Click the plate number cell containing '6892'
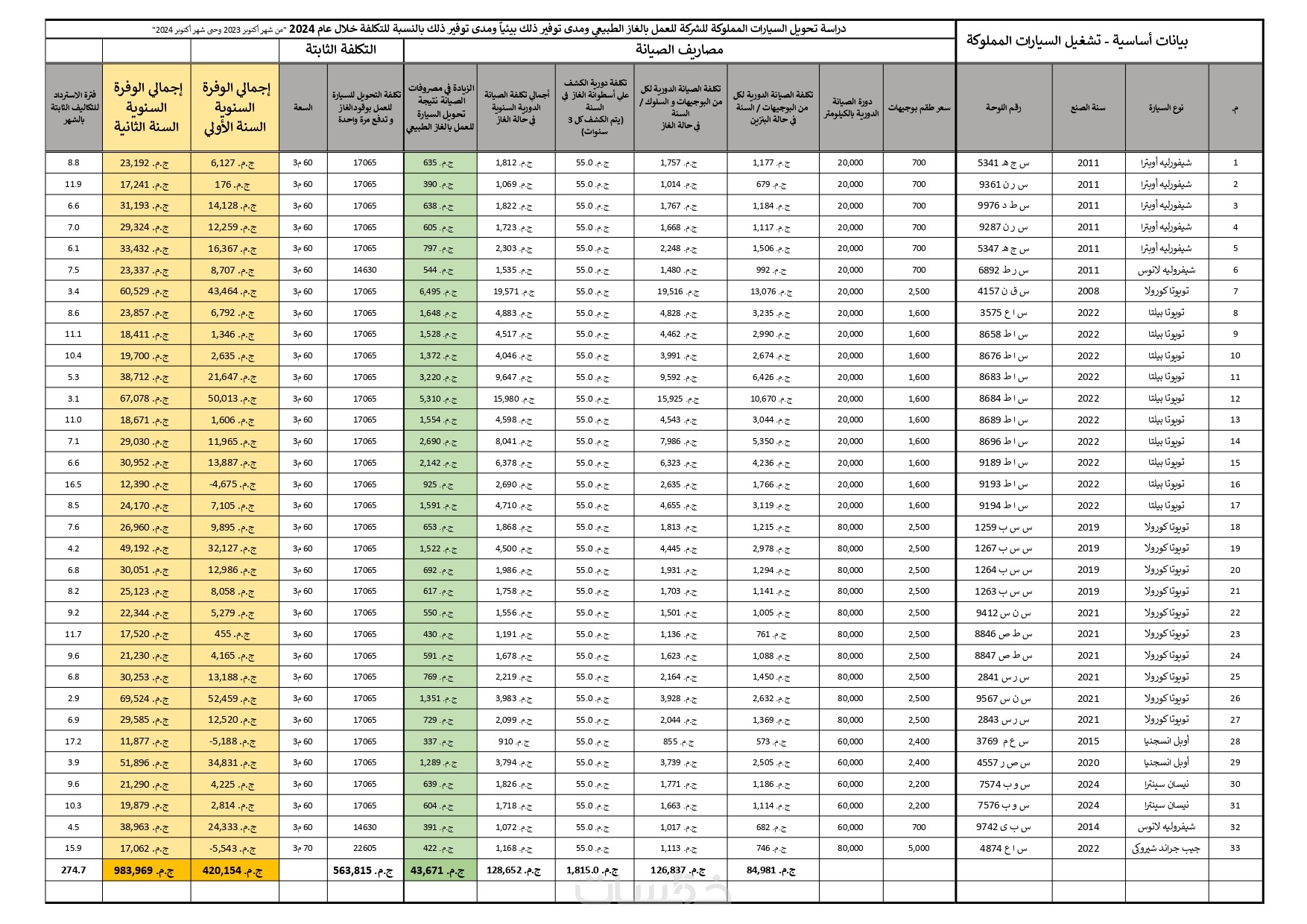This screenshot has width=1307, height=924. 1003,270
